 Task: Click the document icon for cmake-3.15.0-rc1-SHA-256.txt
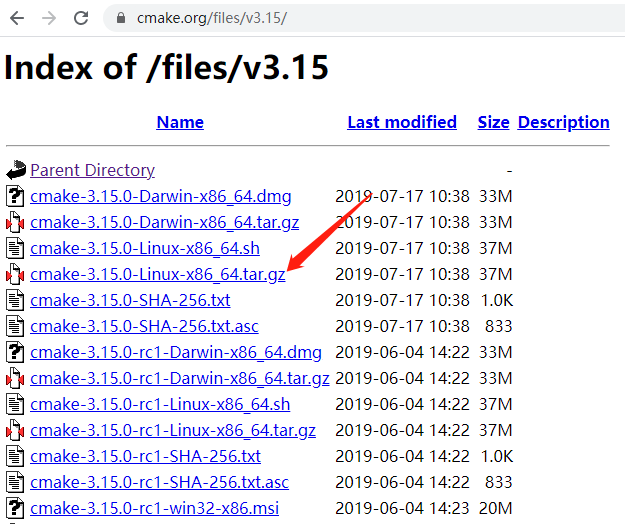[15, 456]
